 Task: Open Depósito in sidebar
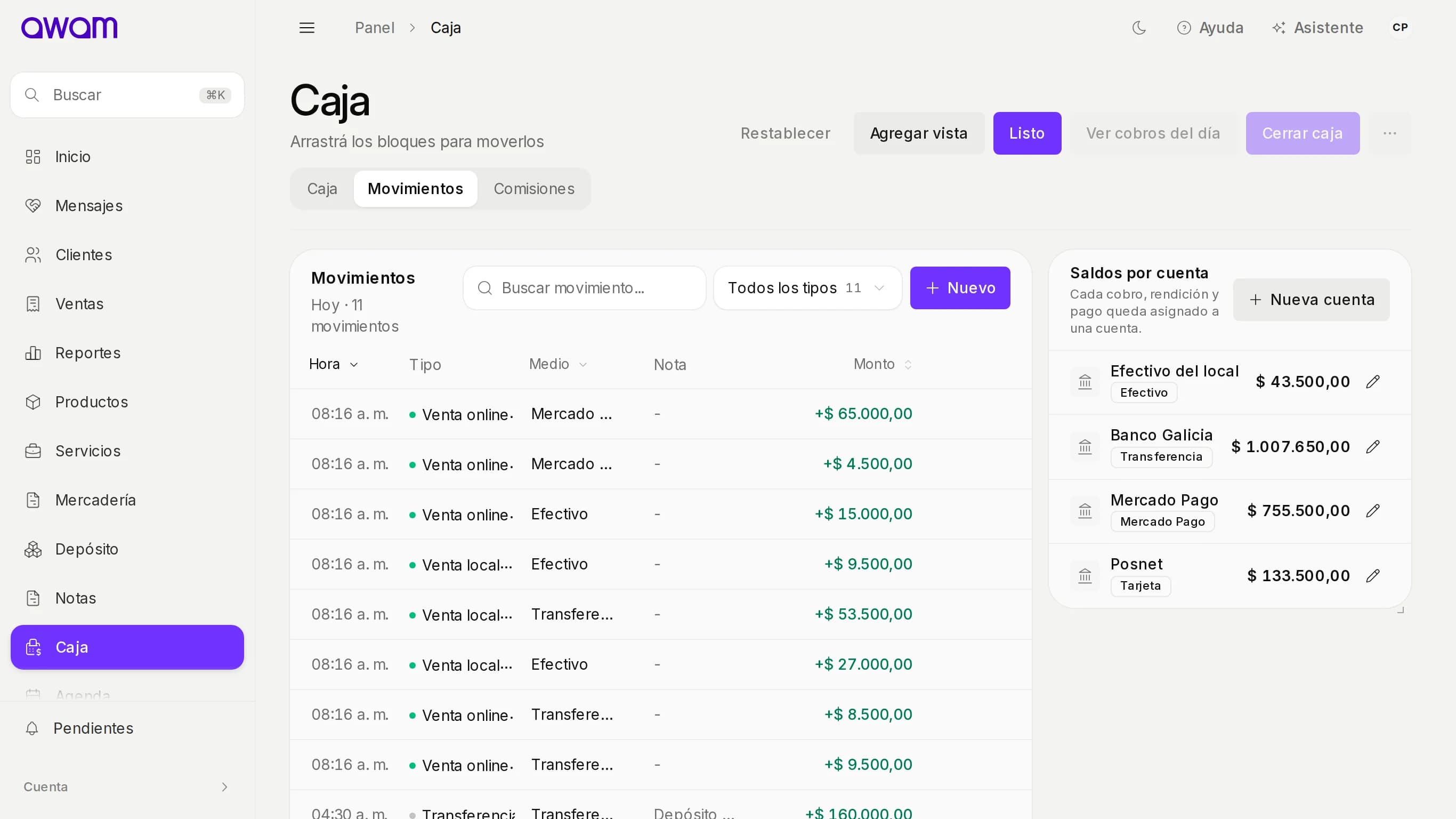pyautogui.click(x=127, y=549)
